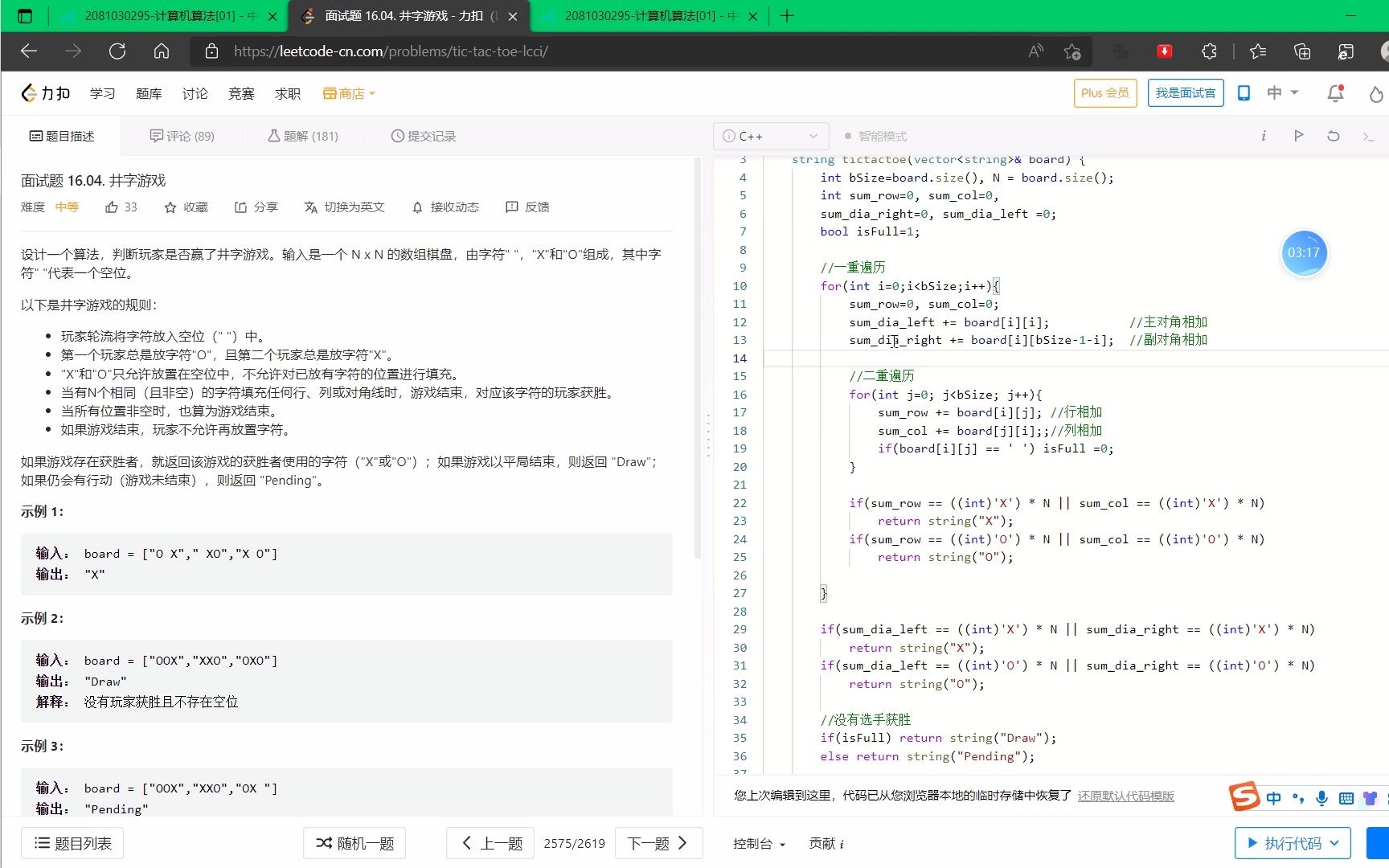Like the problem with thumbs-up icon
The height and width of the screenshot is (868, 1389).
tap(112, 207)
